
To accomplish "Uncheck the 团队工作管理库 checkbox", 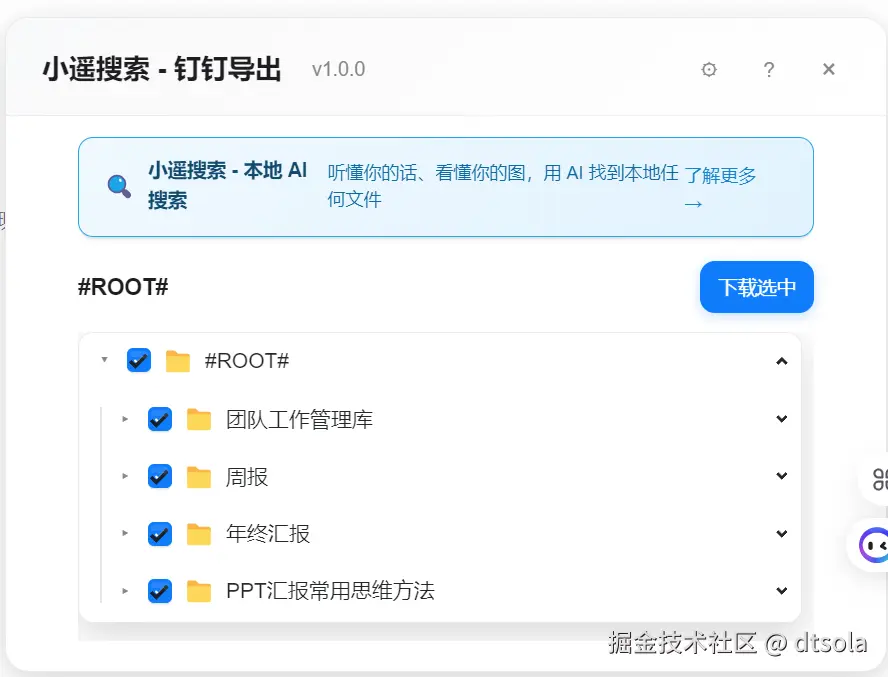I will click(160, 419).
